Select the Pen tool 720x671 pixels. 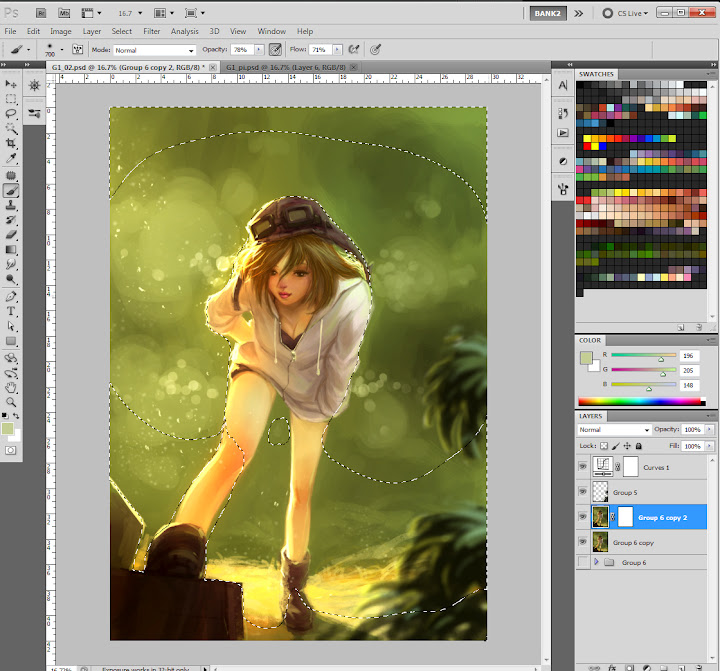(11, 297)
